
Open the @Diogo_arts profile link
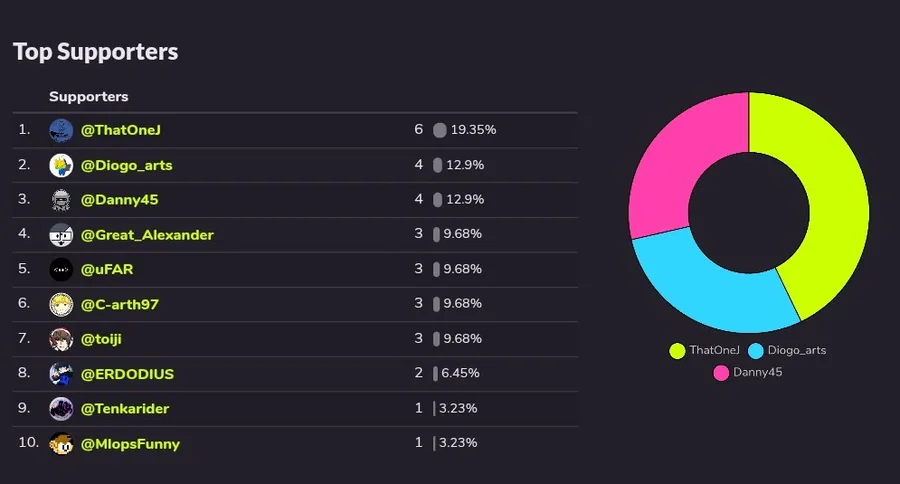pos(126,165)
